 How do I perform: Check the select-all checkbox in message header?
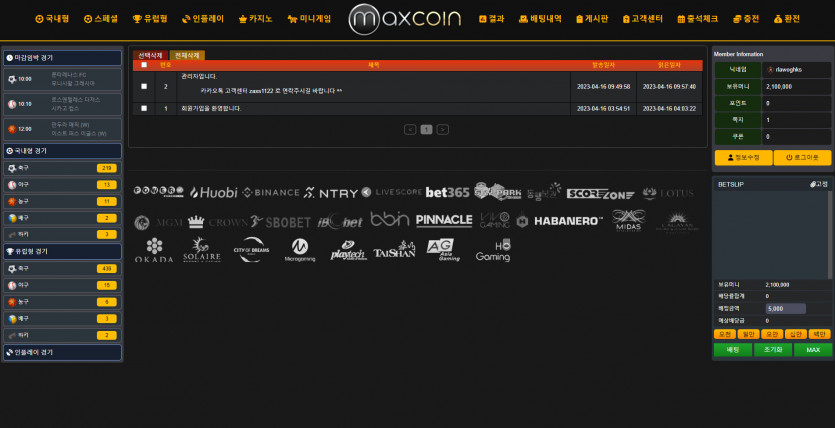[144, 64]
